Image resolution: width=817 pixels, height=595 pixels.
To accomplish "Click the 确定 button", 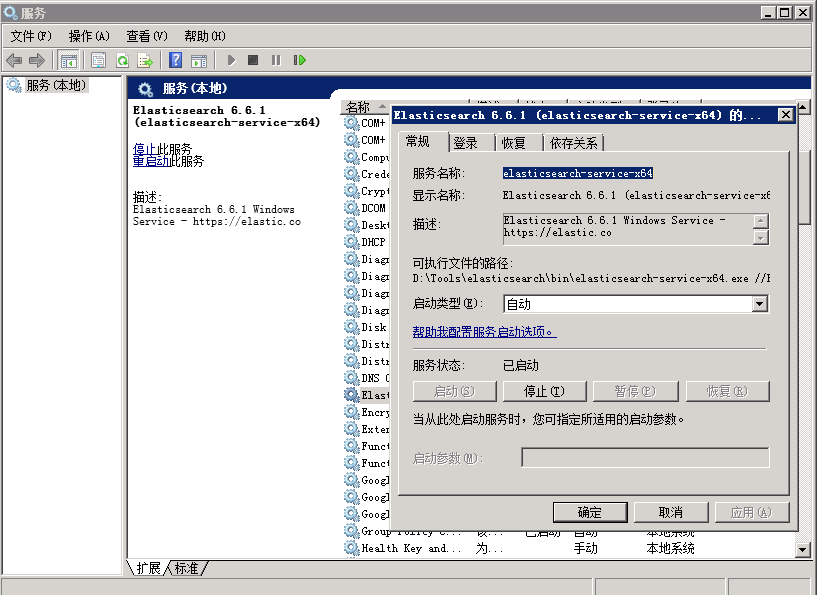I will point(590,512).
